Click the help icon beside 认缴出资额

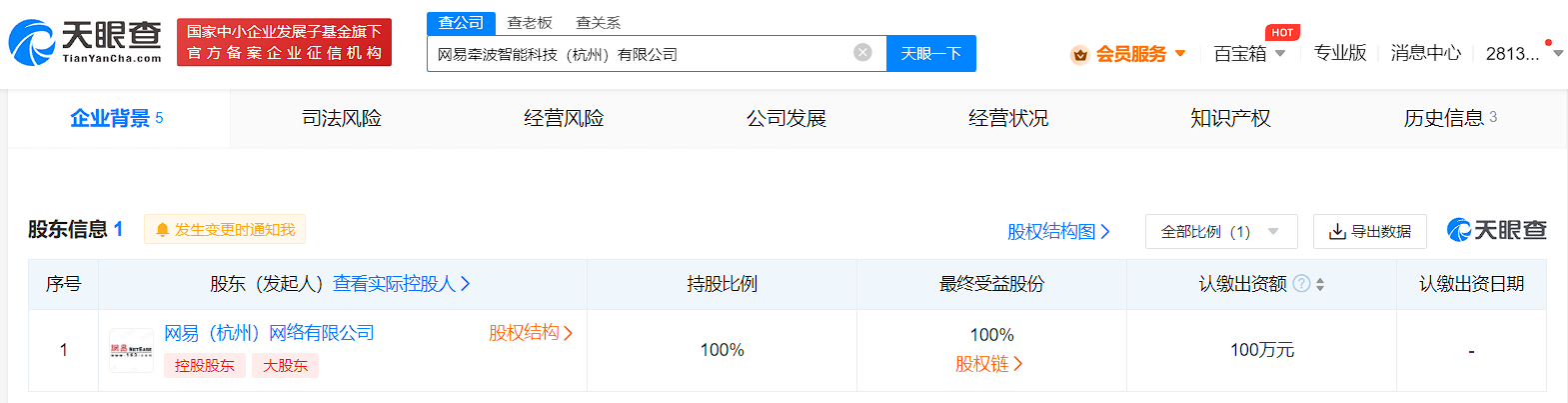pyautogui.click(x=1301, y=284)
